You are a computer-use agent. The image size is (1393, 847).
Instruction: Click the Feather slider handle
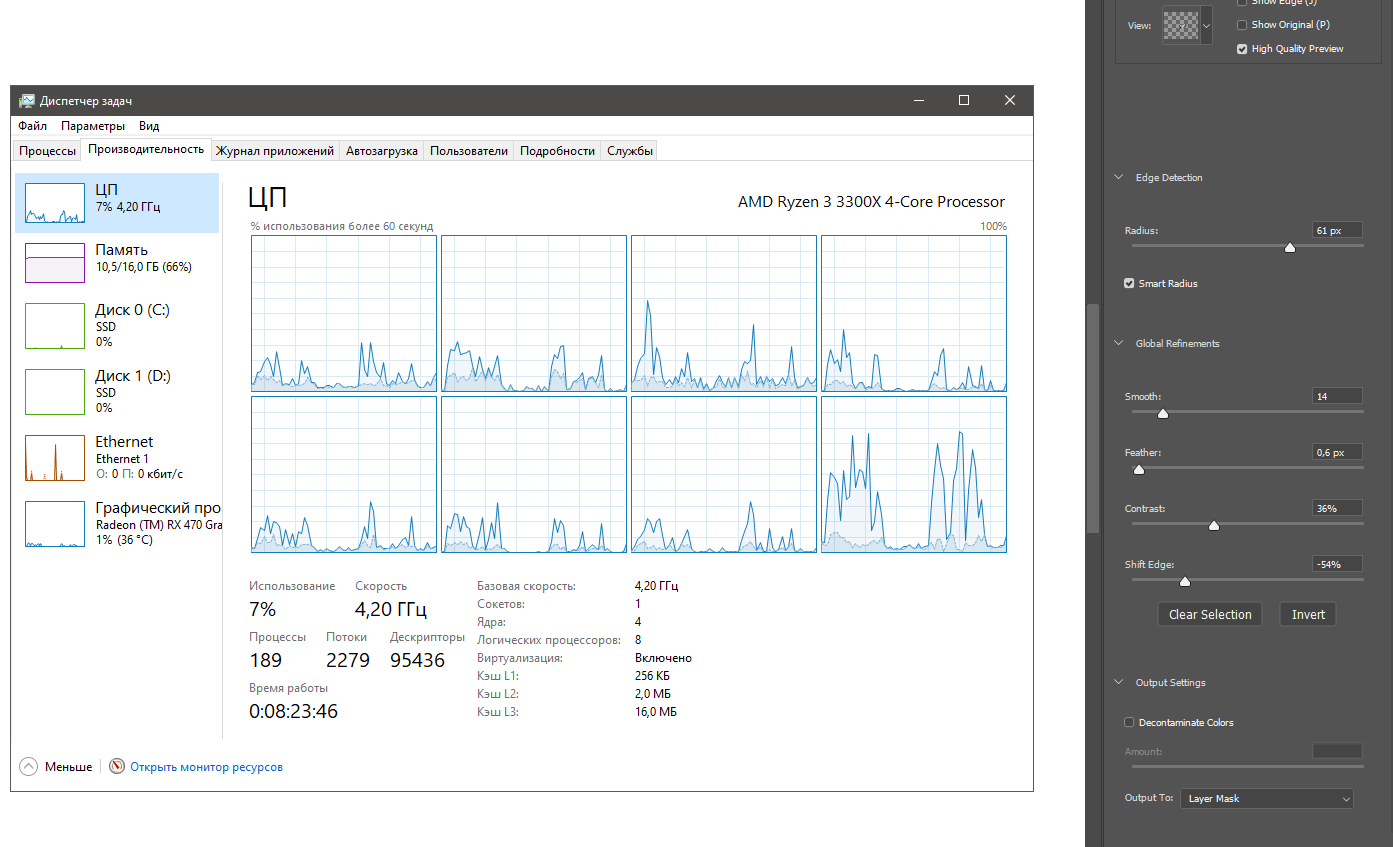click(x=1138, y=469)
